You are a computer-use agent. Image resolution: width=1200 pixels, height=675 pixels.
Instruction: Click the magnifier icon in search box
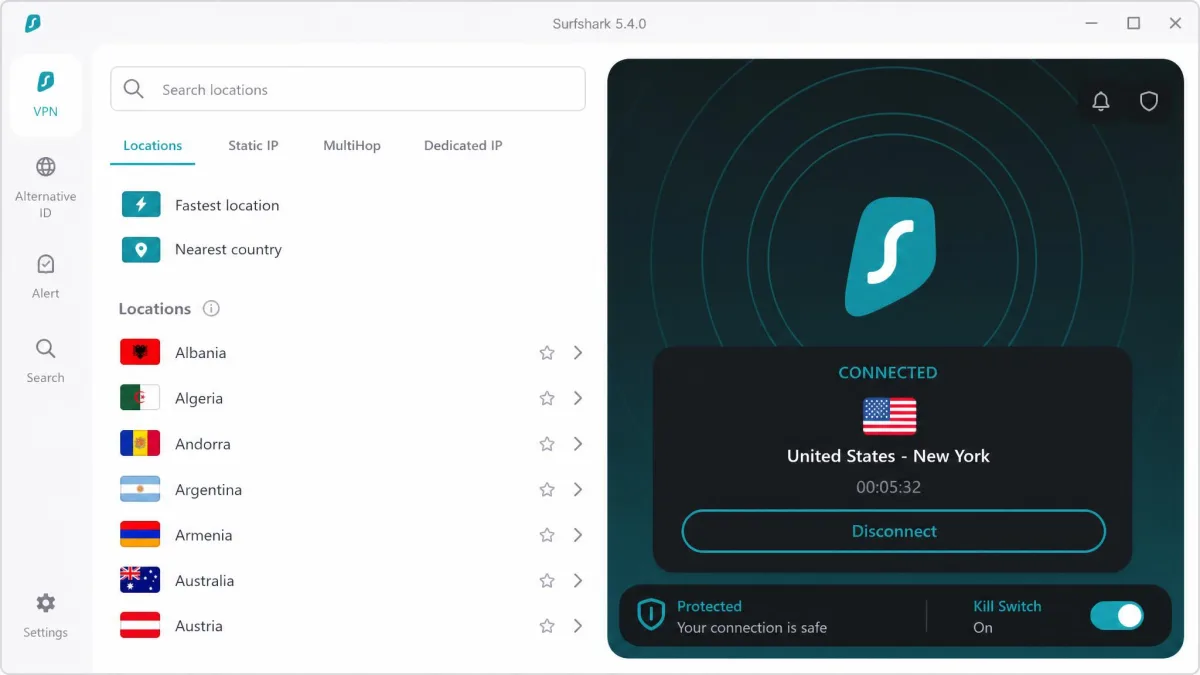point(134,89)
